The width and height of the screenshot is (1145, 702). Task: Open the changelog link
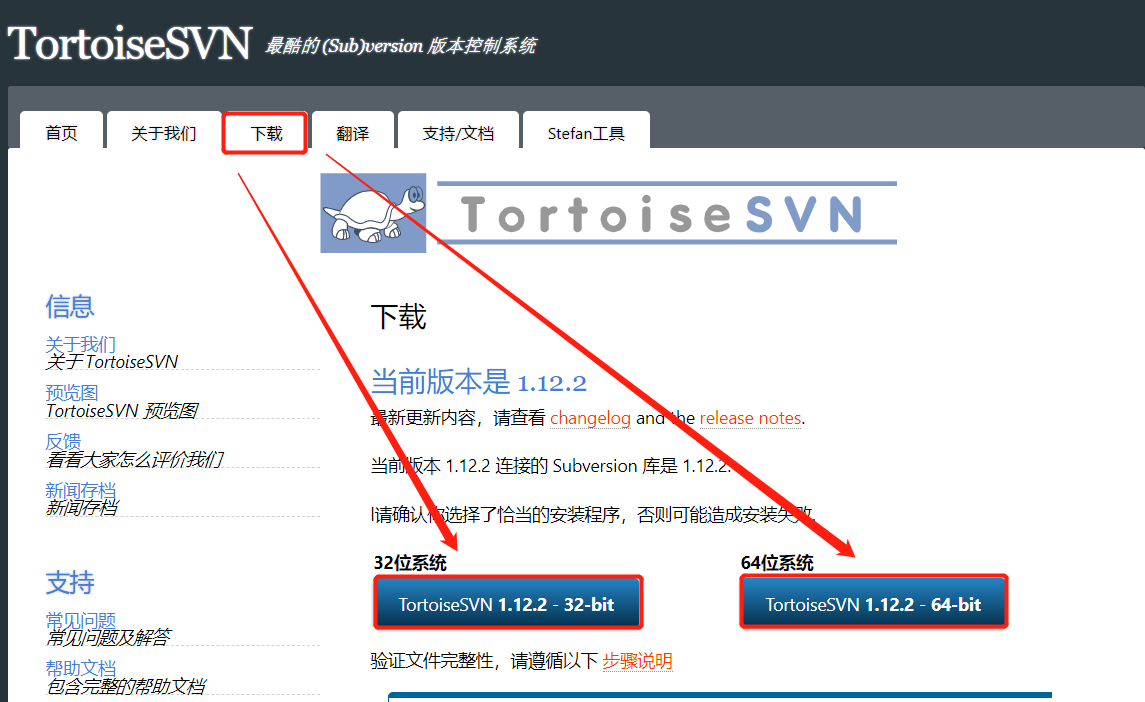click(x=590, y=418)
